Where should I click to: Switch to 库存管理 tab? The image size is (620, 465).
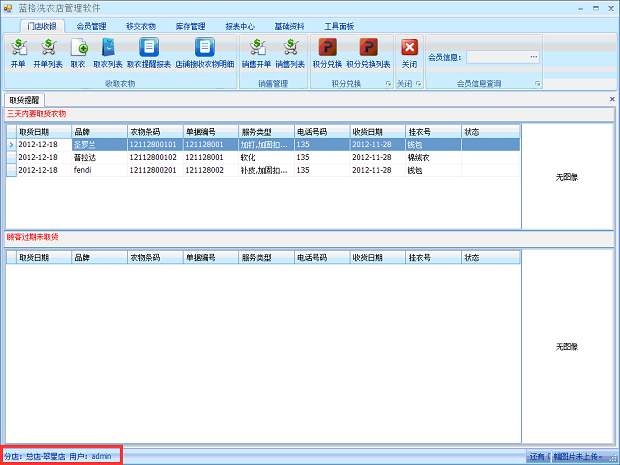tap(190, 26)
